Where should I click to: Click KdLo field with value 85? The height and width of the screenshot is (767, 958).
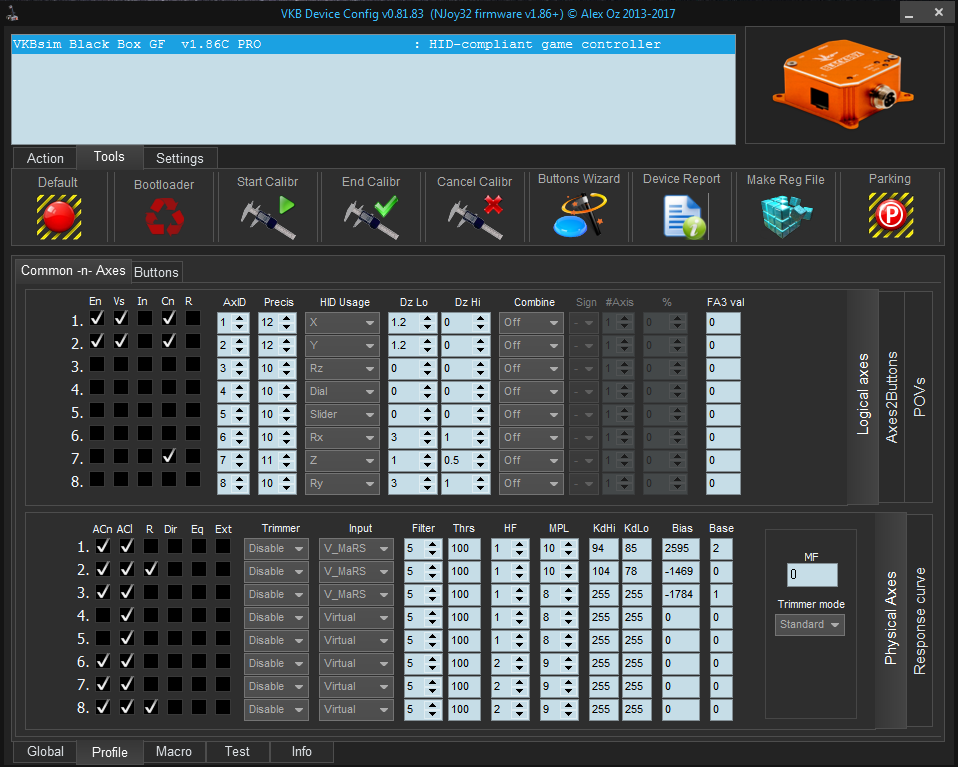(636, 549)
